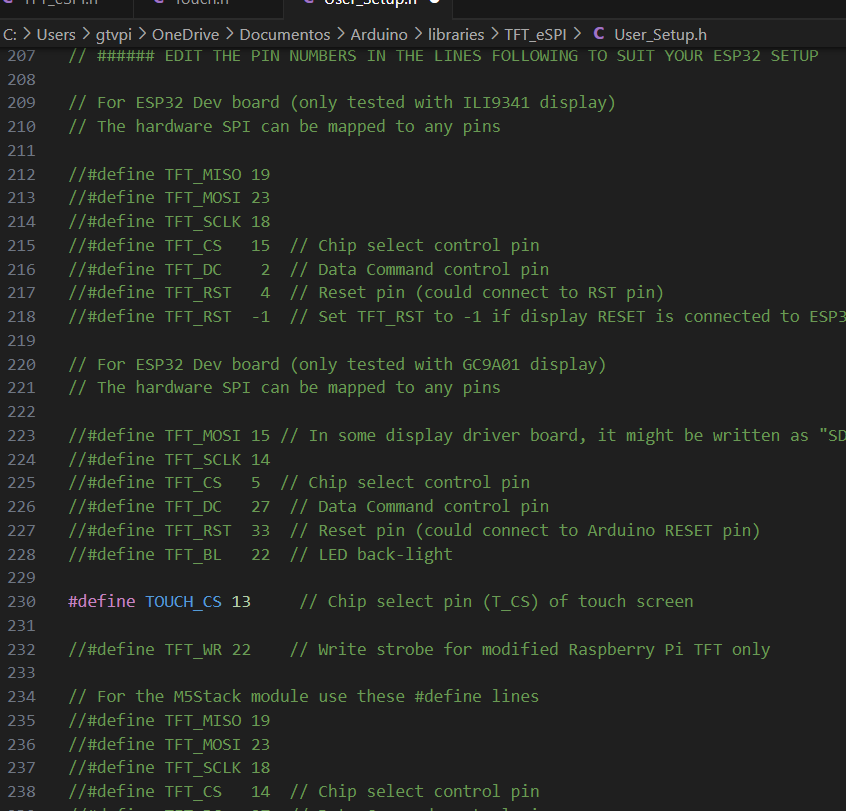This screenshot has width=846, height=811.
Task: Place cursor on the TOUCH_CS macro name
Action: [x=183, y=601]
